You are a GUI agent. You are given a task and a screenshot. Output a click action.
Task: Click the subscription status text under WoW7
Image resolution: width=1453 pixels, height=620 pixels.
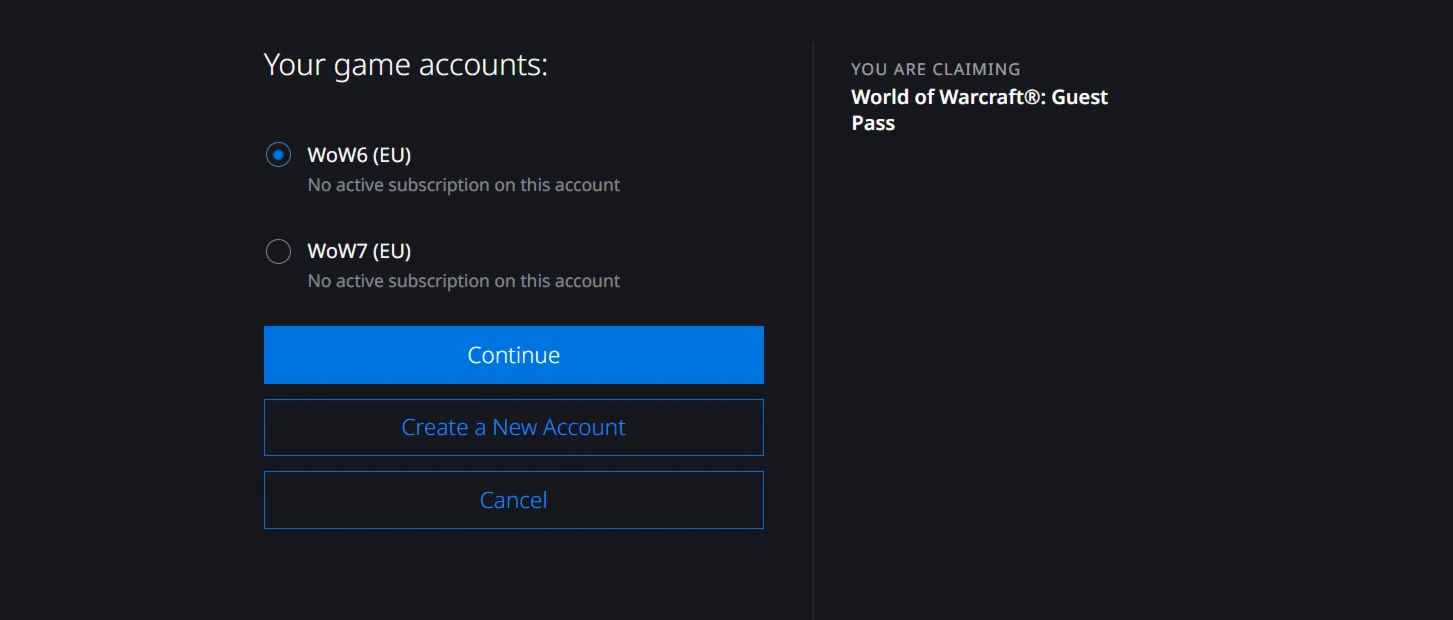pyautogui.click(x=463, y=281)
